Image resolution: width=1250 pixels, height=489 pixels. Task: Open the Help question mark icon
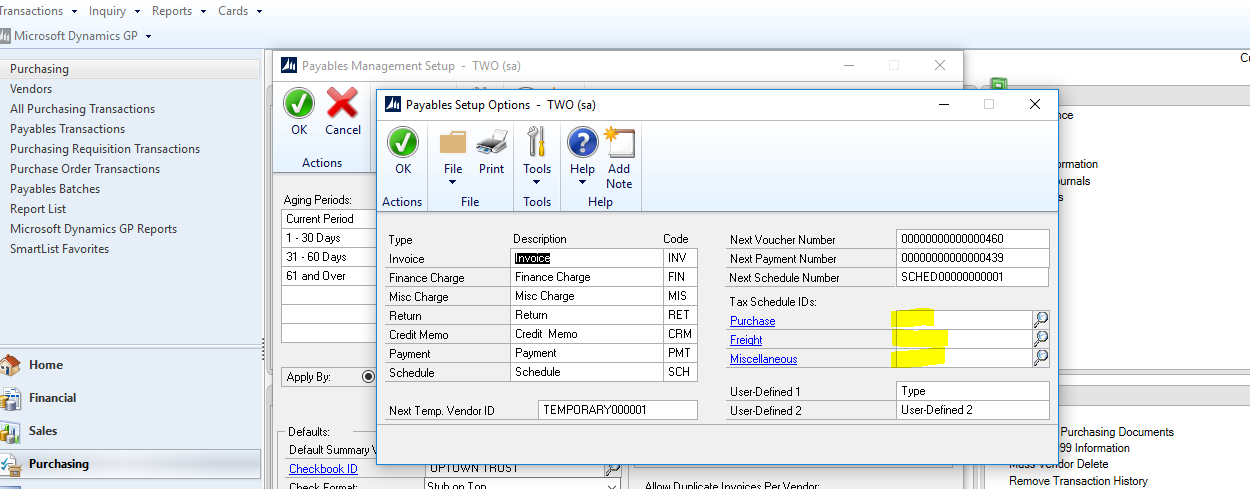582,143
